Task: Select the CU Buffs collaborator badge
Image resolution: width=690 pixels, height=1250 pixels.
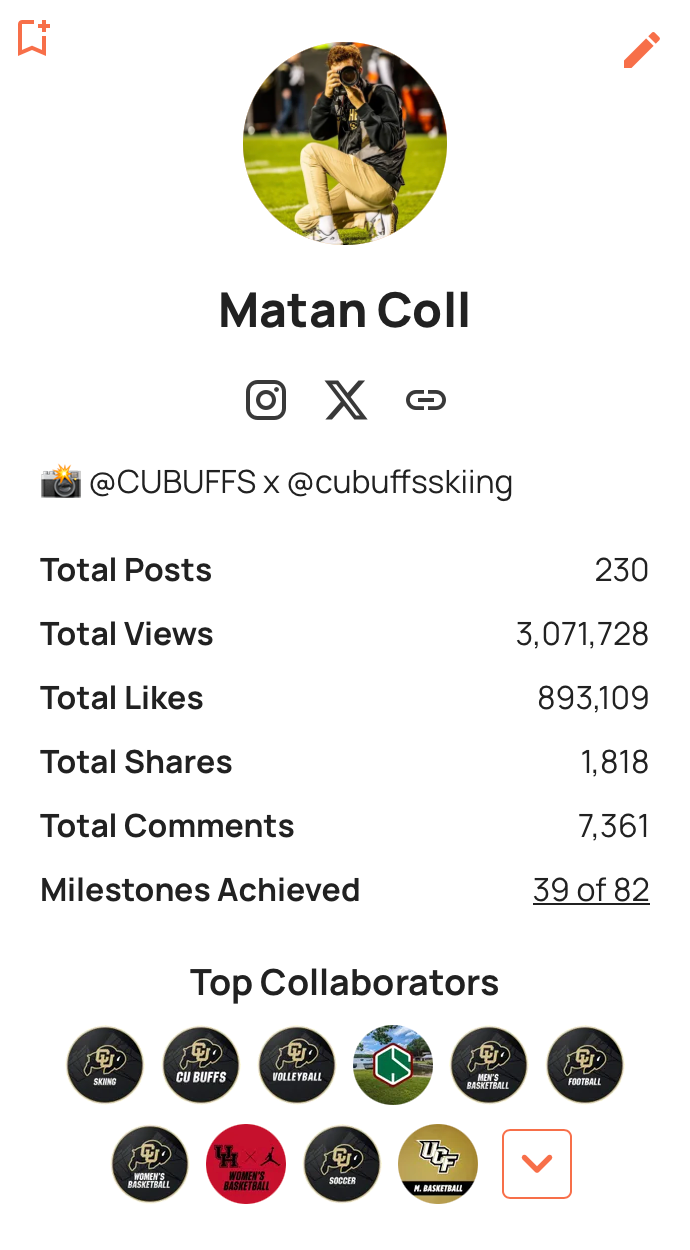Action: click(x=201, y=1065)
